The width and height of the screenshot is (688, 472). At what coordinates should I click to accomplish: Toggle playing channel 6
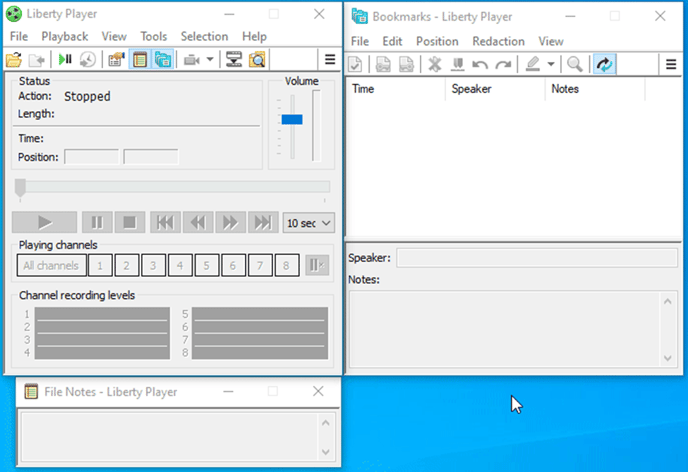pos(233,265)
